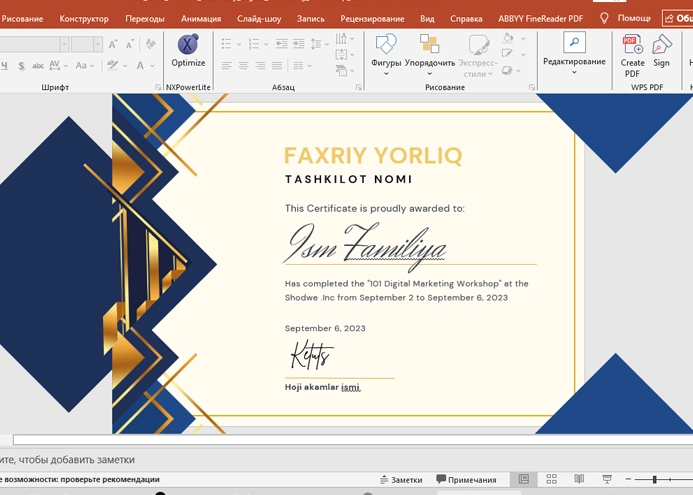Click the shape outline pencil icon
Image resolution: width=693 pixels, height=495 pixels.
coord(507,54)
